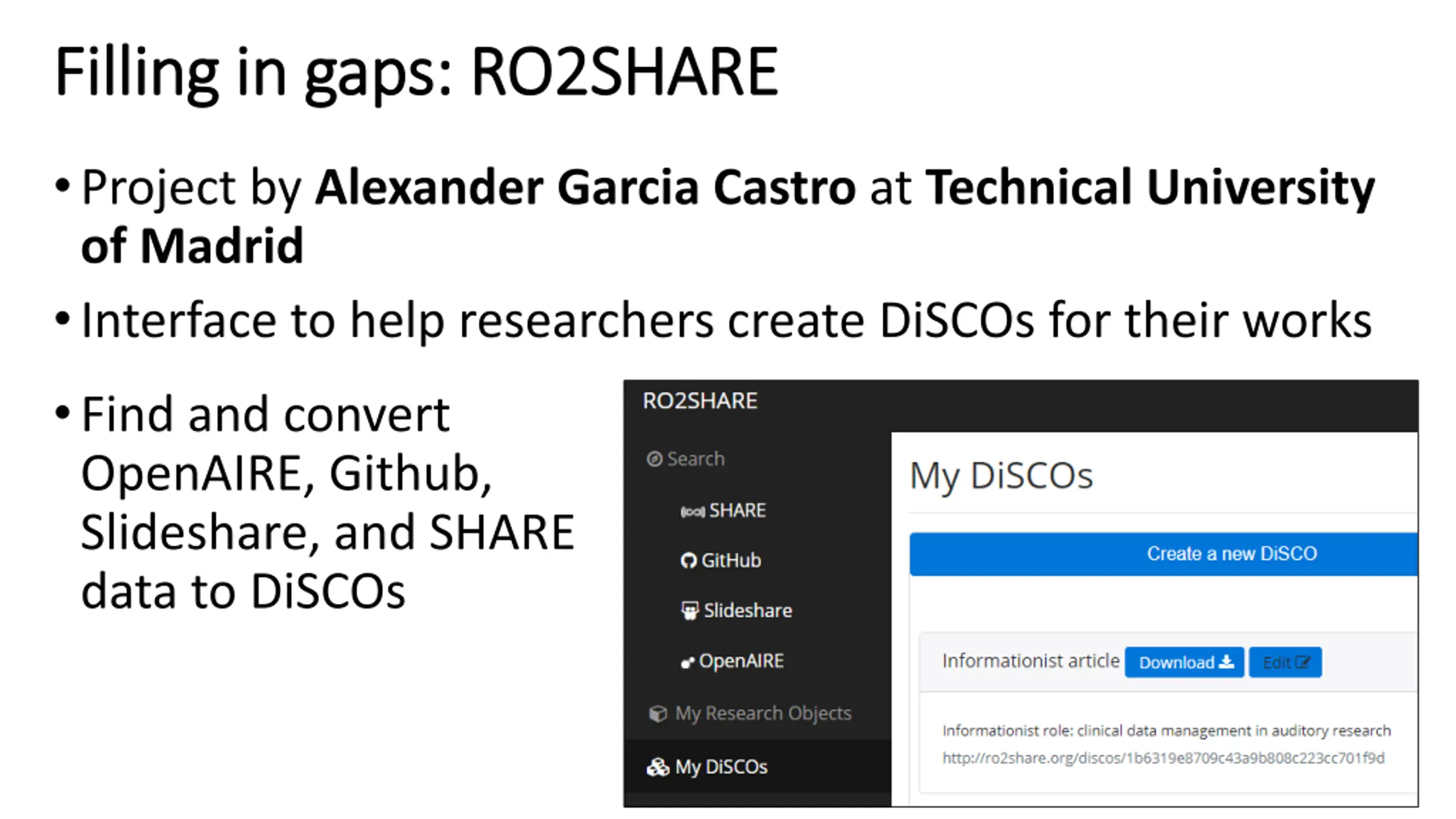Open the ro2share.org discos URL link
Viewport: 1456px width, 819px height.
[x=1163, y=758]
